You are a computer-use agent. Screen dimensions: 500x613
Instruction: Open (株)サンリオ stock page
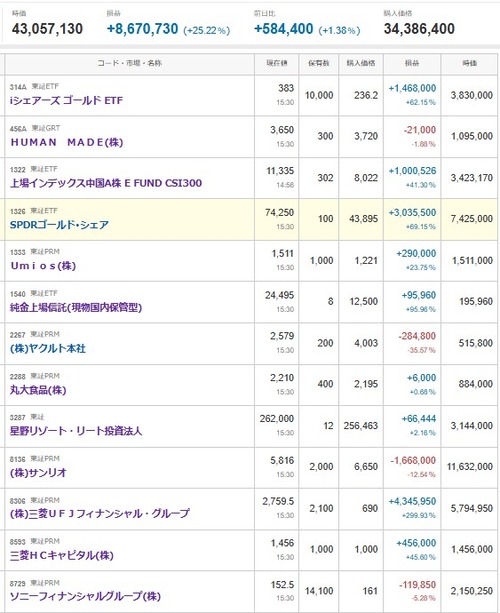38,473
